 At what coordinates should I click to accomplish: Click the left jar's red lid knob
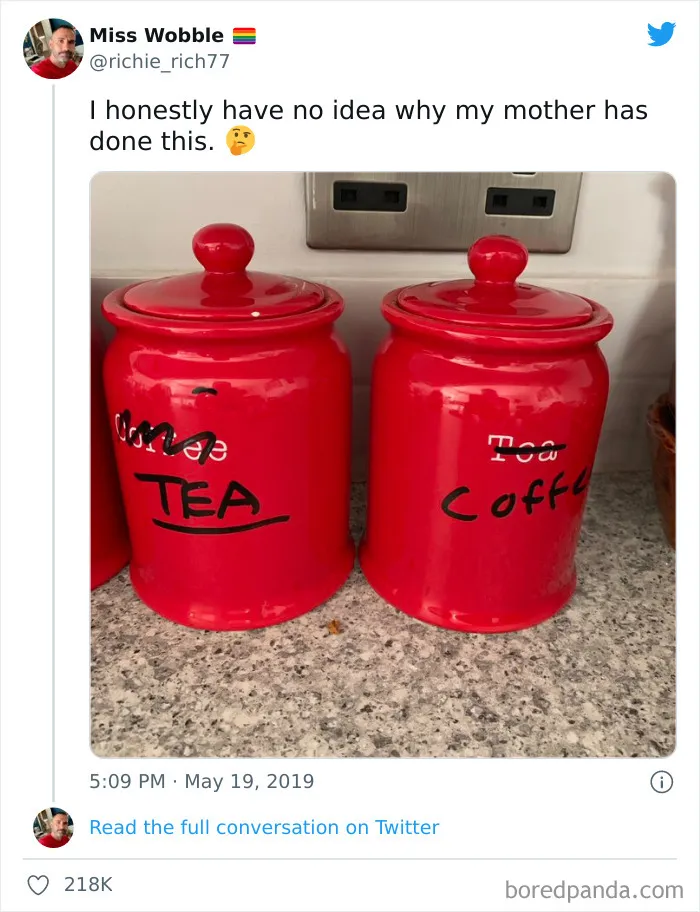223,248
